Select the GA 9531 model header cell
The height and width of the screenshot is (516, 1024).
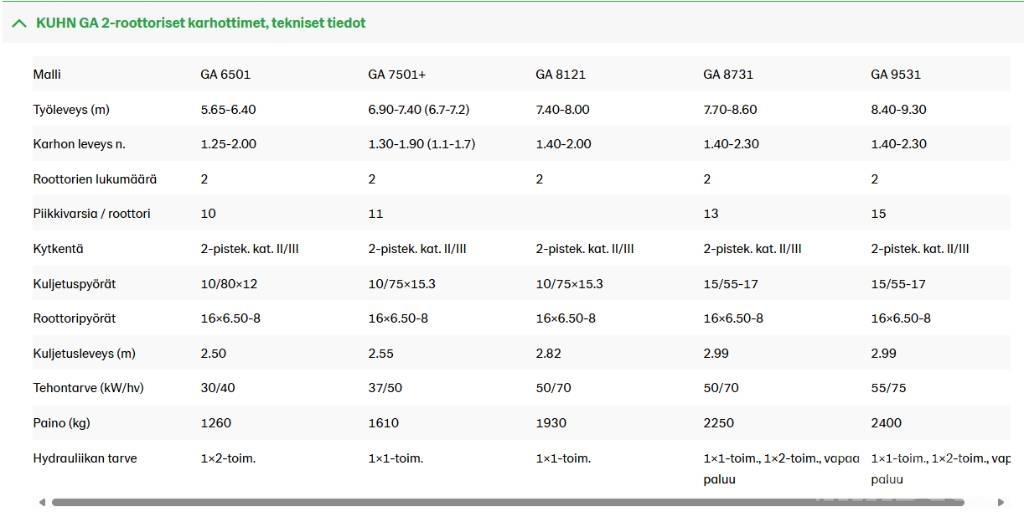point(895,74)
